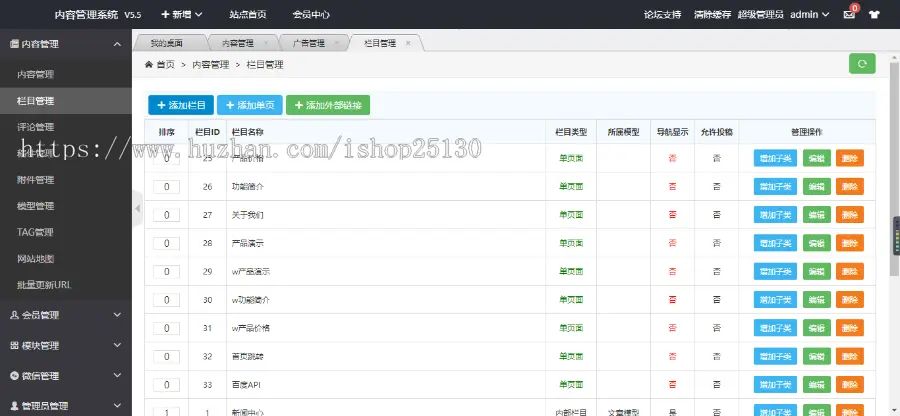Click the 导航显示 column header
The image size is (900, 416).
coord(672,132)
